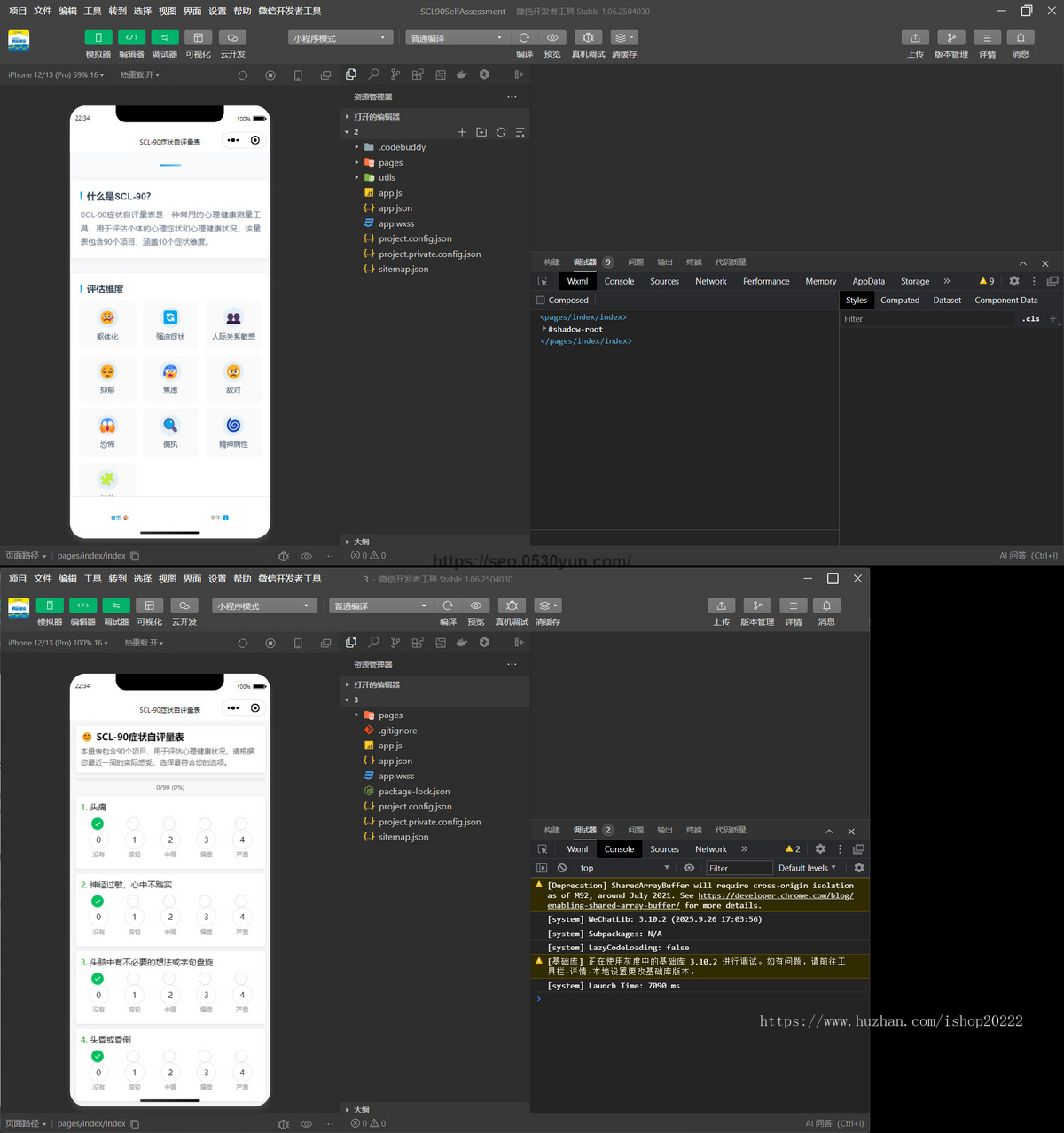Select option 2 for 头脑中有不必要的想法 question
1064x1133 pixels.
point(170,995)
